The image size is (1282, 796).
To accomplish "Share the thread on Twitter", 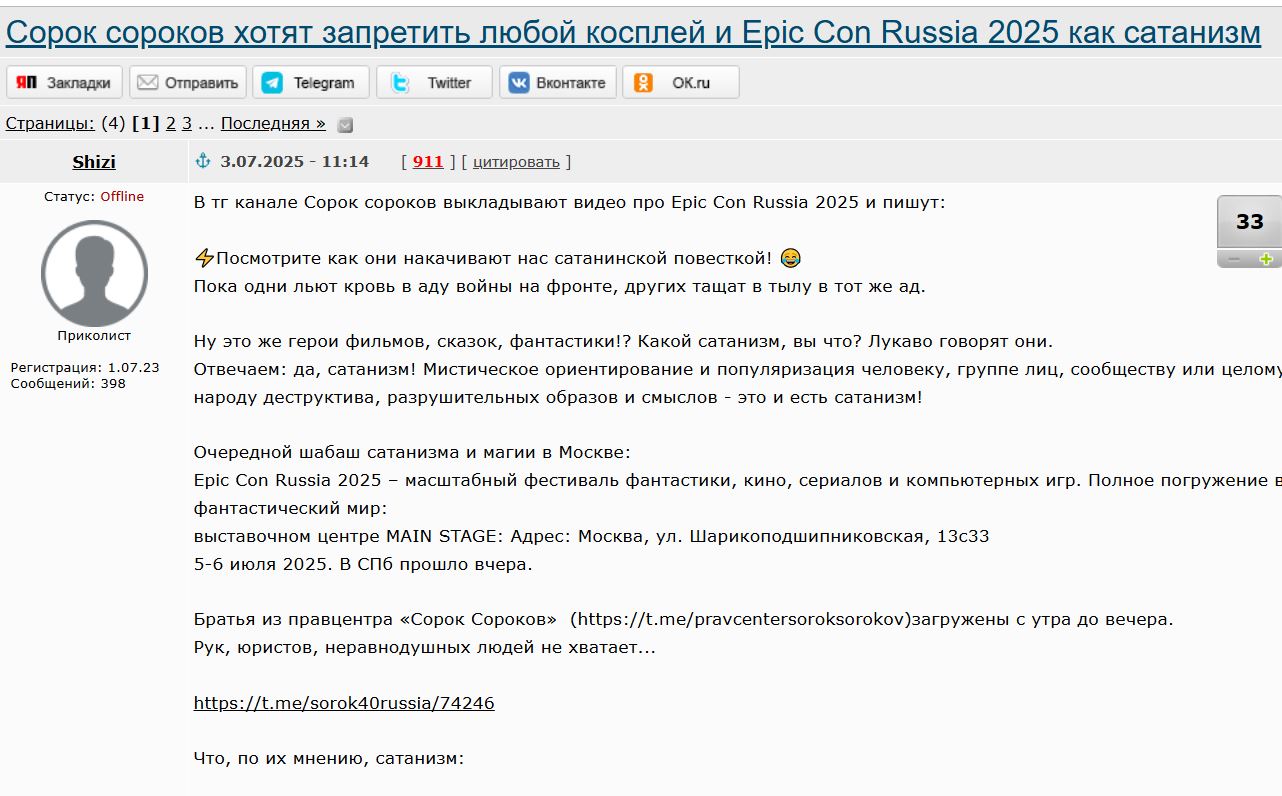I will [434, 83].
